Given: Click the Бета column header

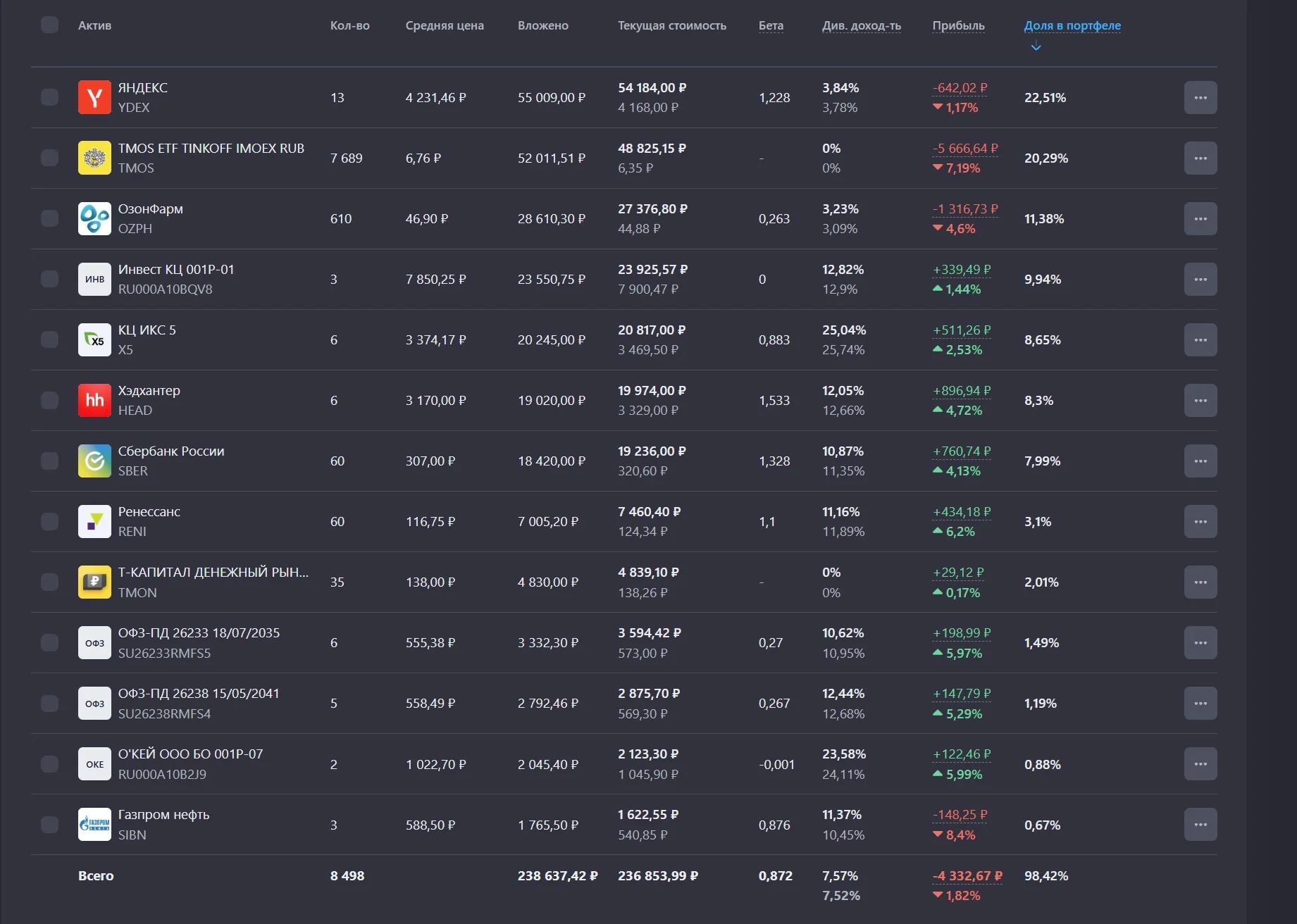Looking at the screenshot, I should pos(771,25).
